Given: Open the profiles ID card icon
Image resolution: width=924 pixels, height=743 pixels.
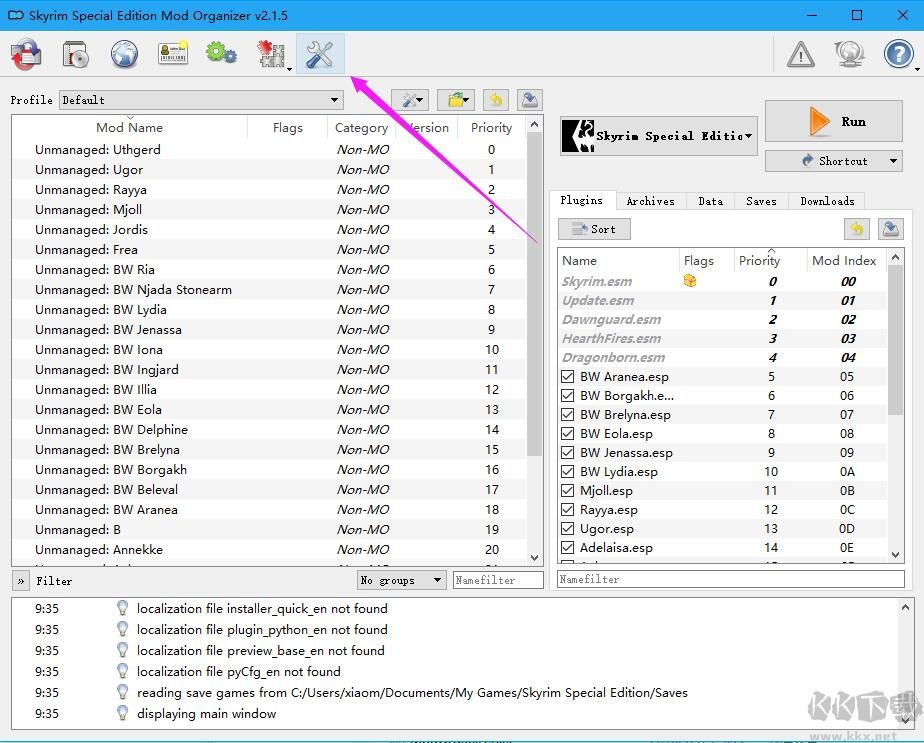Looking at the screenshot, I should coord(173,54).
